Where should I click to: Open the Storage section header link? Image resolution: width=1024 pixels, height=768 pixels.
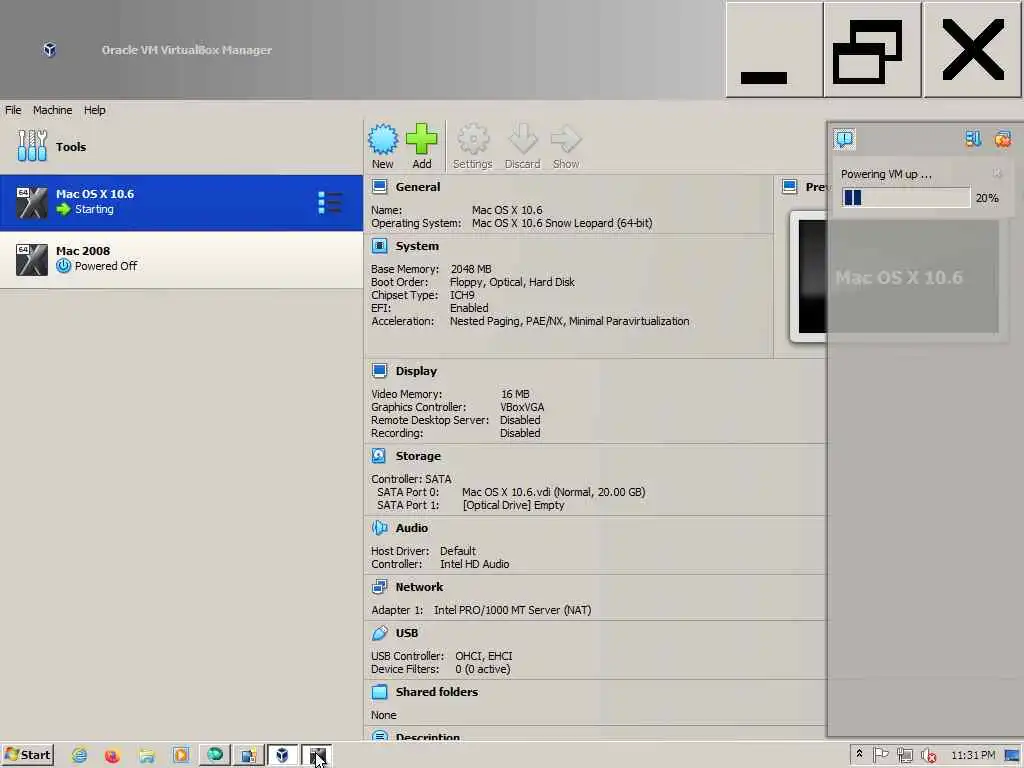(418, 456)
